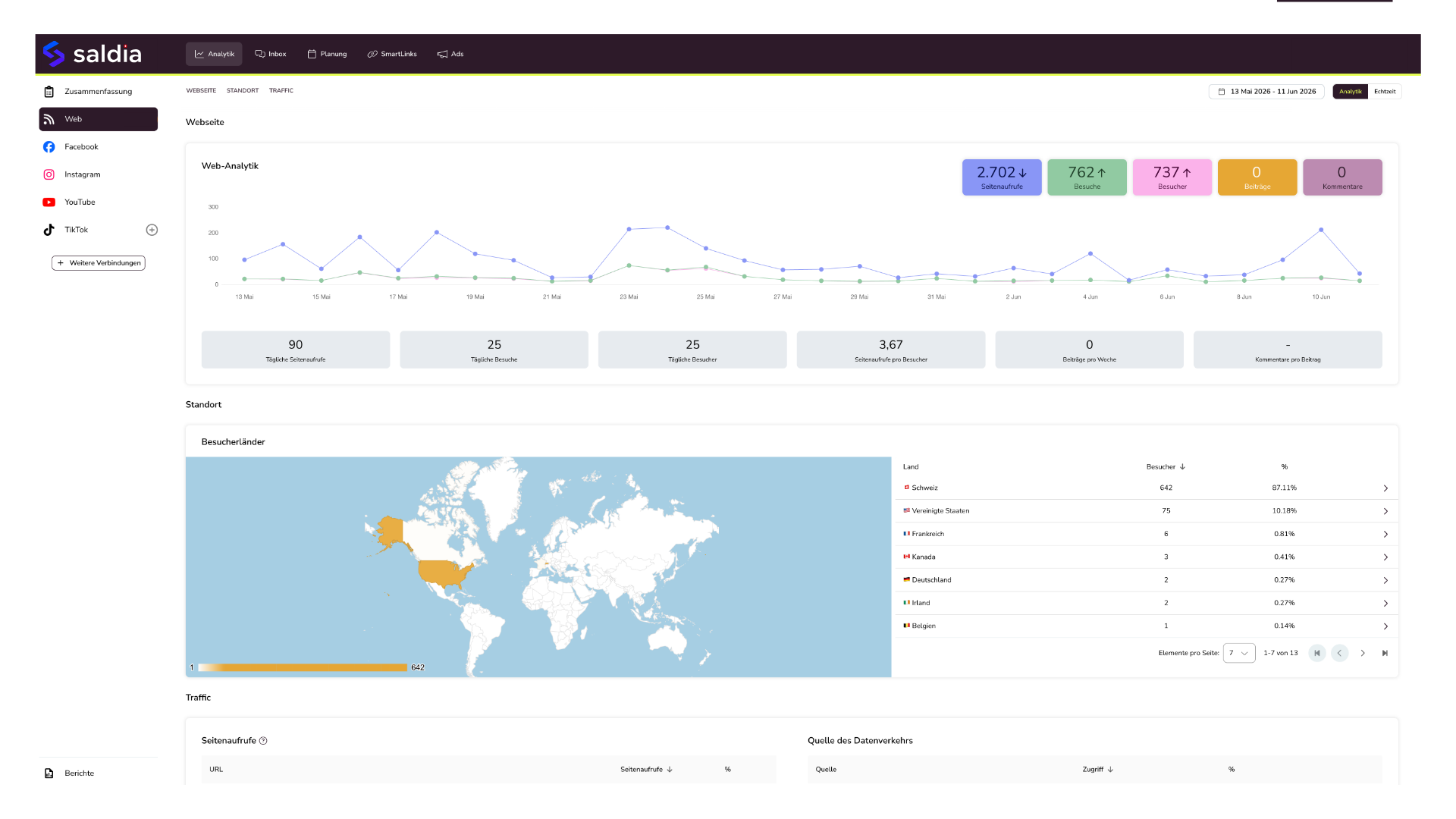
Task: Go to previous page of countries
Action: [1340, 653]
